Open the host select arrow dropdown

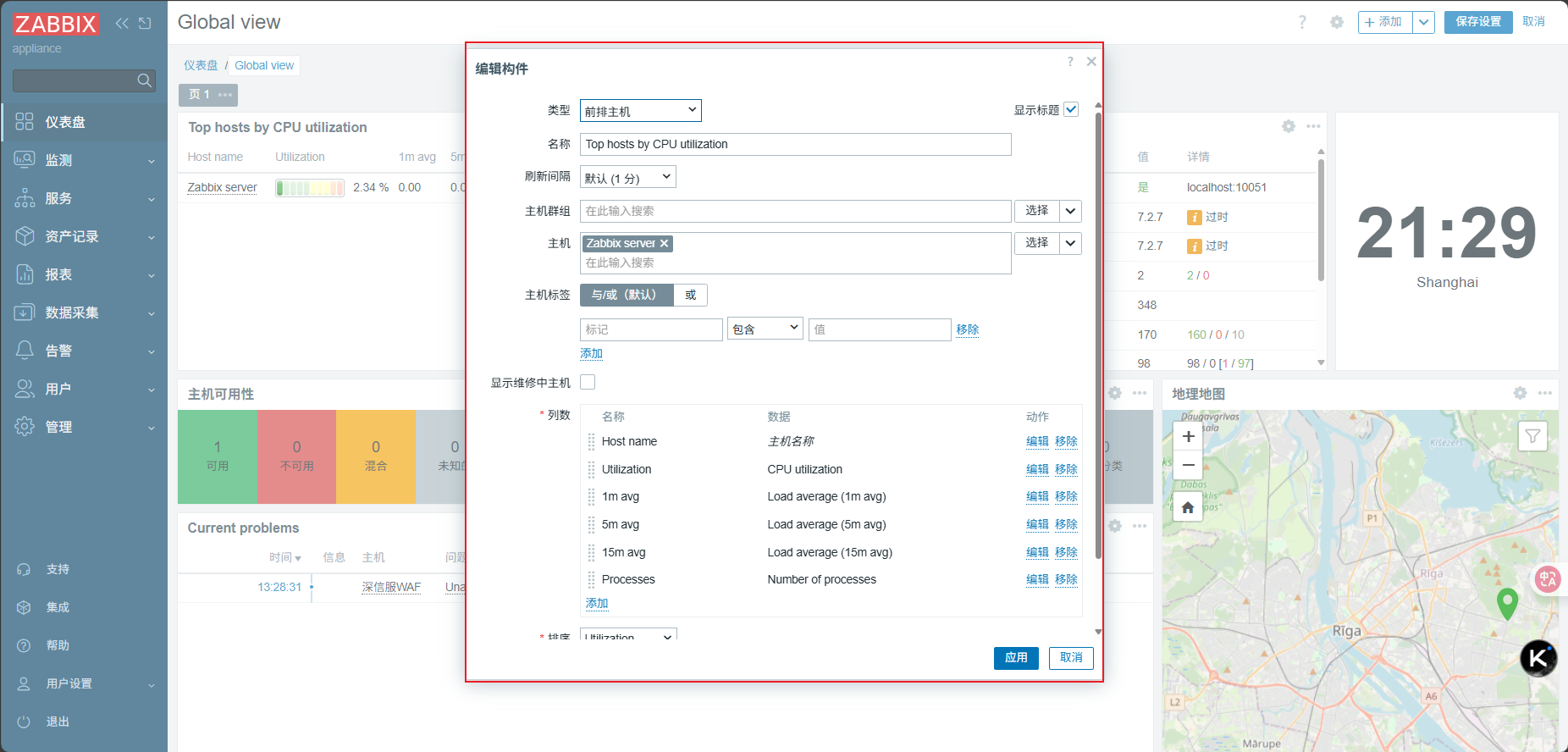[x=1071, y=243]
